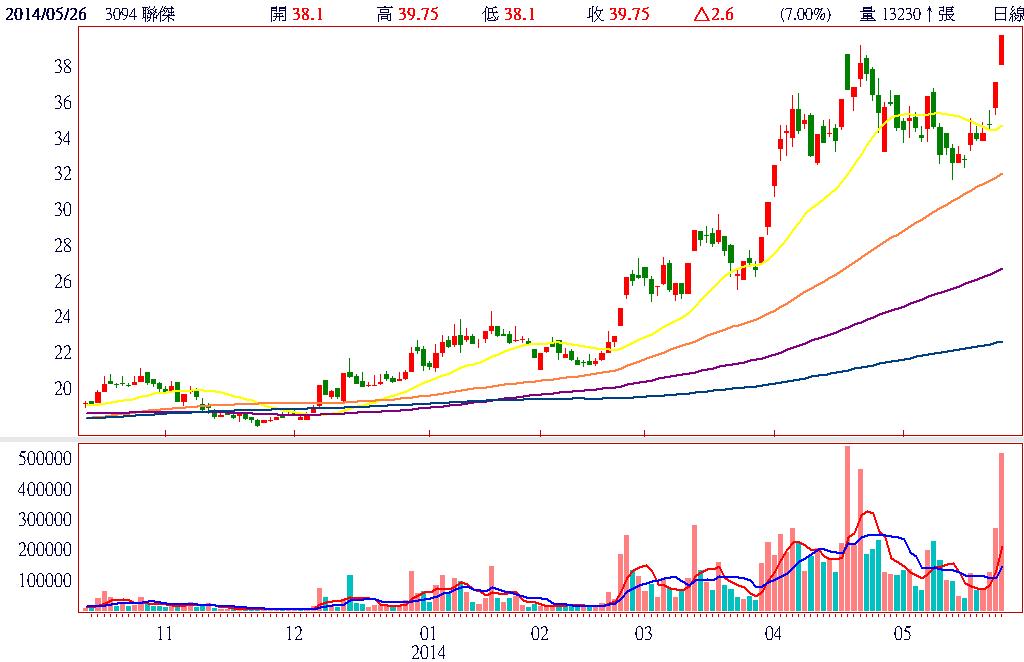This screenshot has height=662, width=1024.
Task: Click the closing price 收 39.75
Action: 618,14
